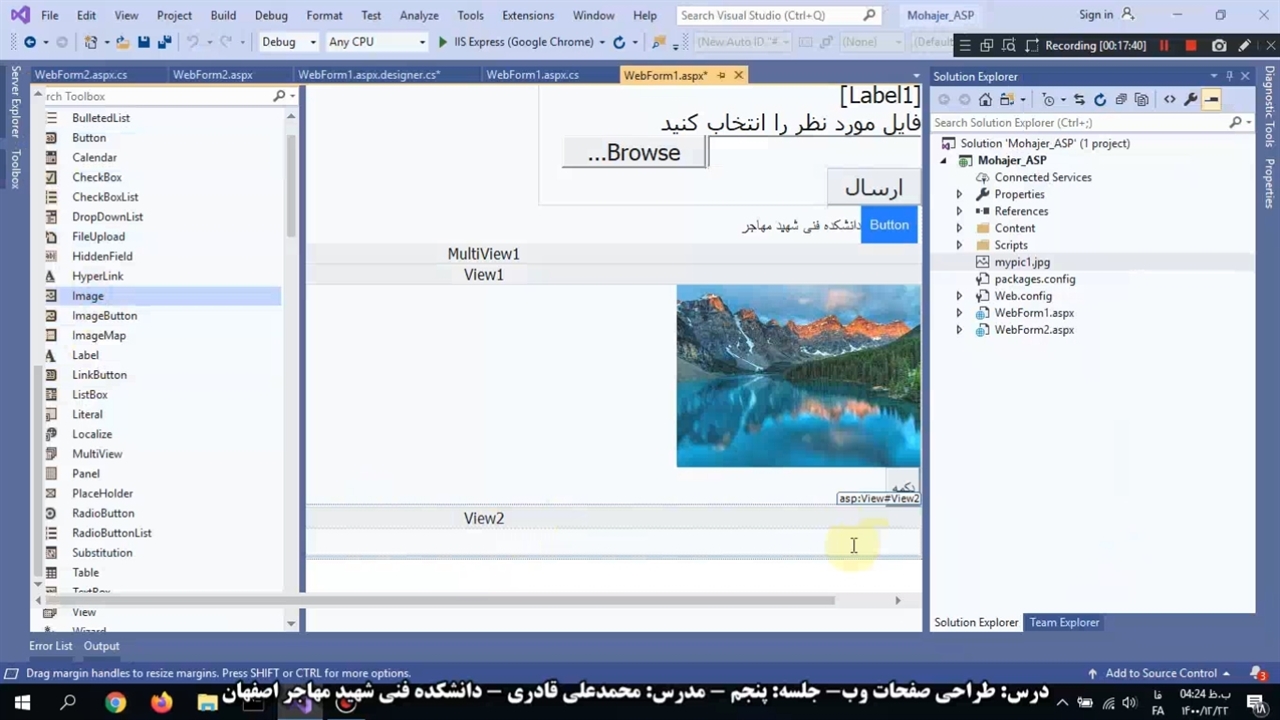Click the Browse... button in the designer
Screen dimensions: 1280x720
tap(634, 153)
